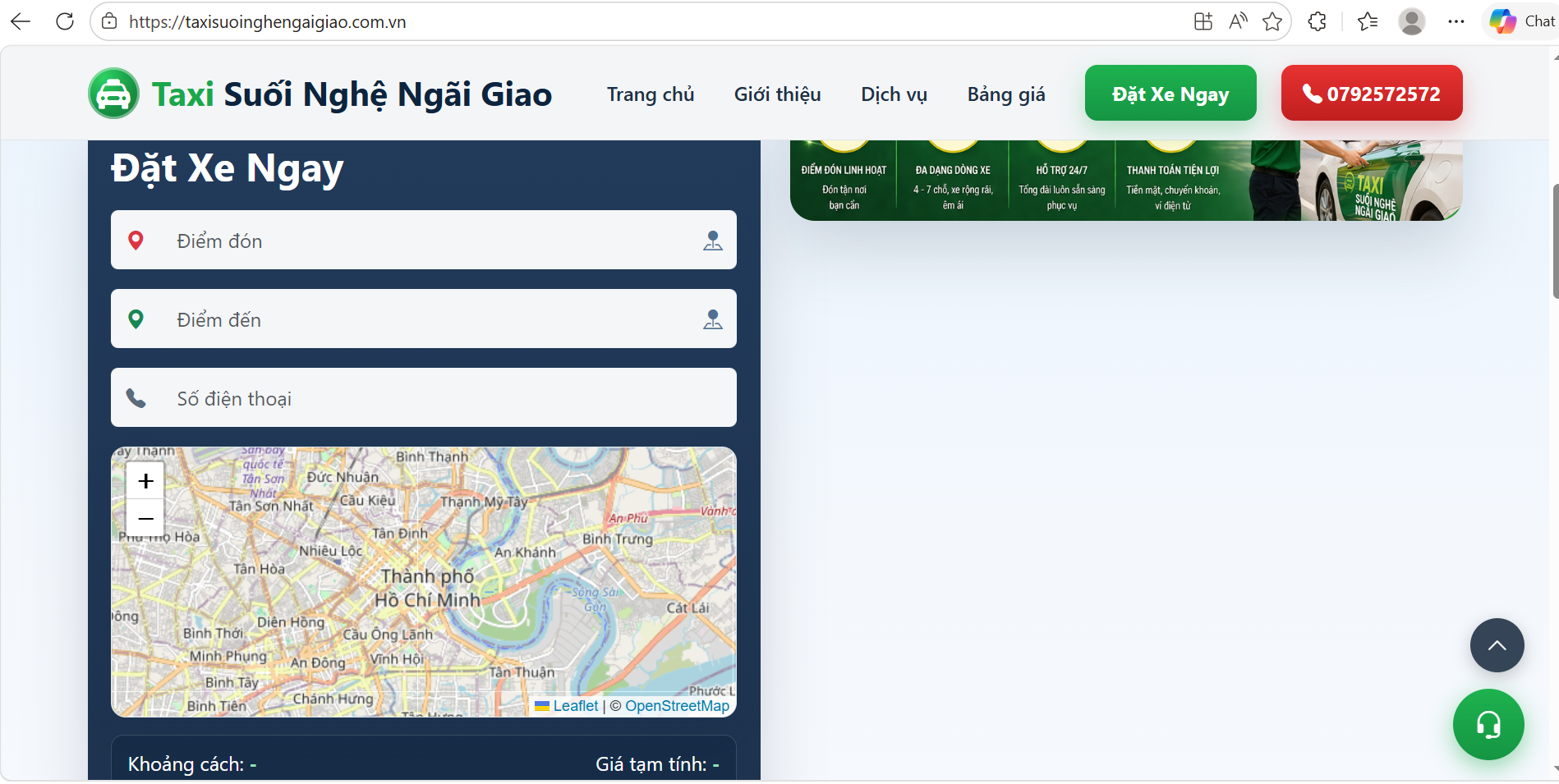Reload the page with the refresh icon
This screenshot has width=1559, height=784.
point(65,21)
